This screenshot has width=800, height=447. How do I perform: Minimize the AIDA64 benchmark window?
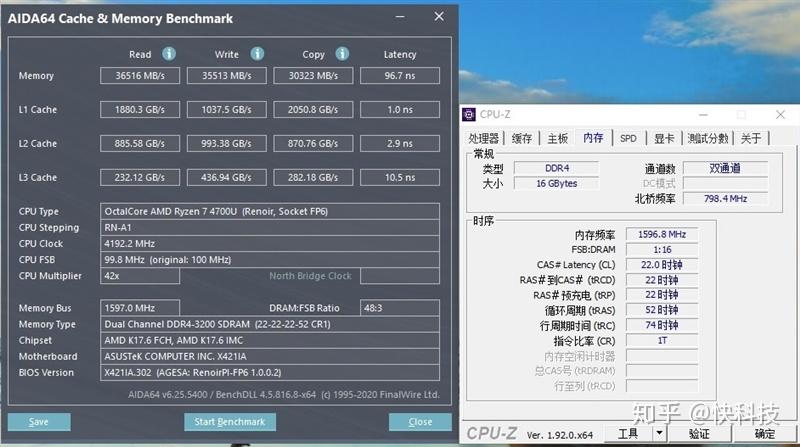400,17
